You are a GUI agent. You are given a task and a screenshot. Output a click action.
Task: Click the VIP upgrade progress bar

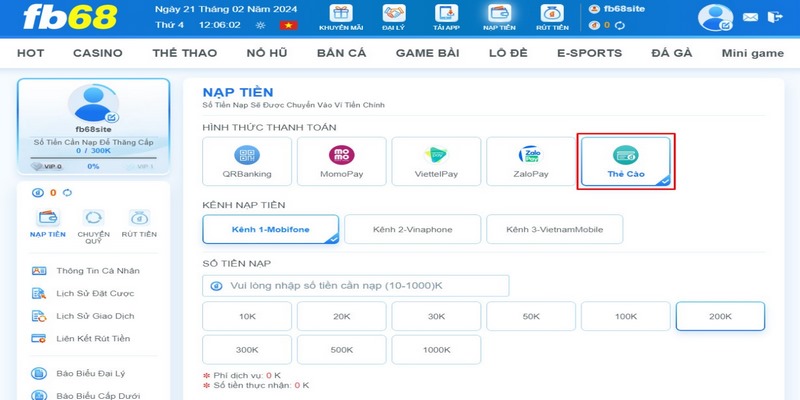[x=93, y=158]
